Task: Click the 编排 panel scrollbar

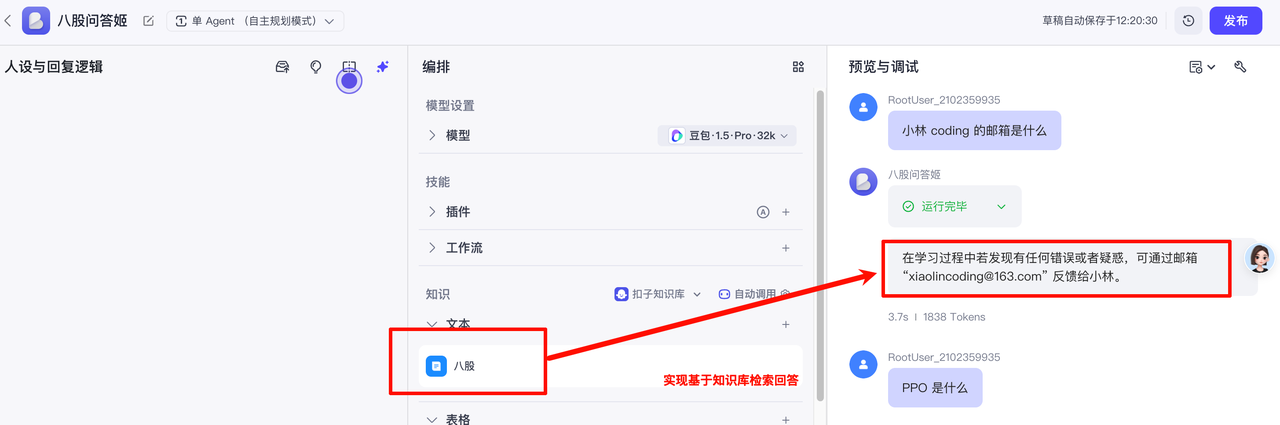Action: coord(820,245)
